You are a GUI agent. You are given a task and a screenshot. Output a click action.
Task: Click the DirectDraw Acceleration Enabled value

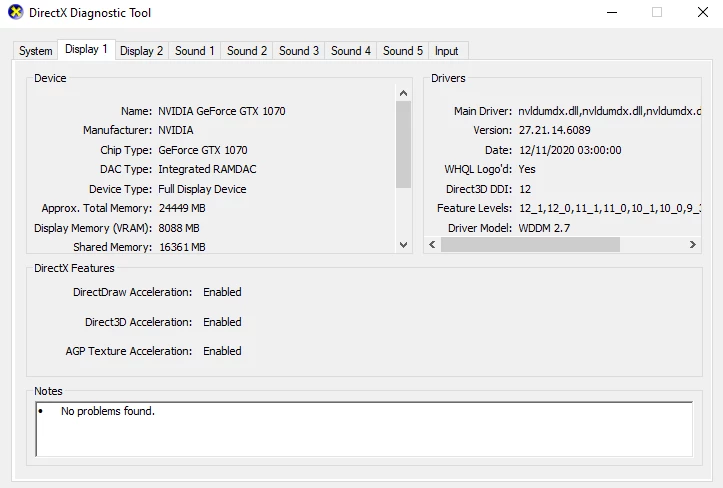point(222,292)
